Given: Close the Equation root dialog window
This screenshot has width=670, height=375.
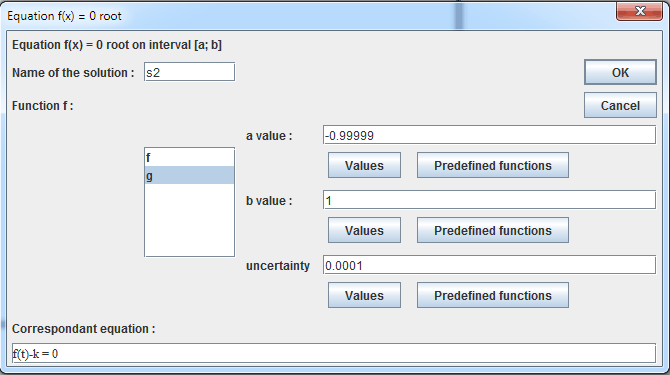Looking at the screenshot, I should [639, 11].
